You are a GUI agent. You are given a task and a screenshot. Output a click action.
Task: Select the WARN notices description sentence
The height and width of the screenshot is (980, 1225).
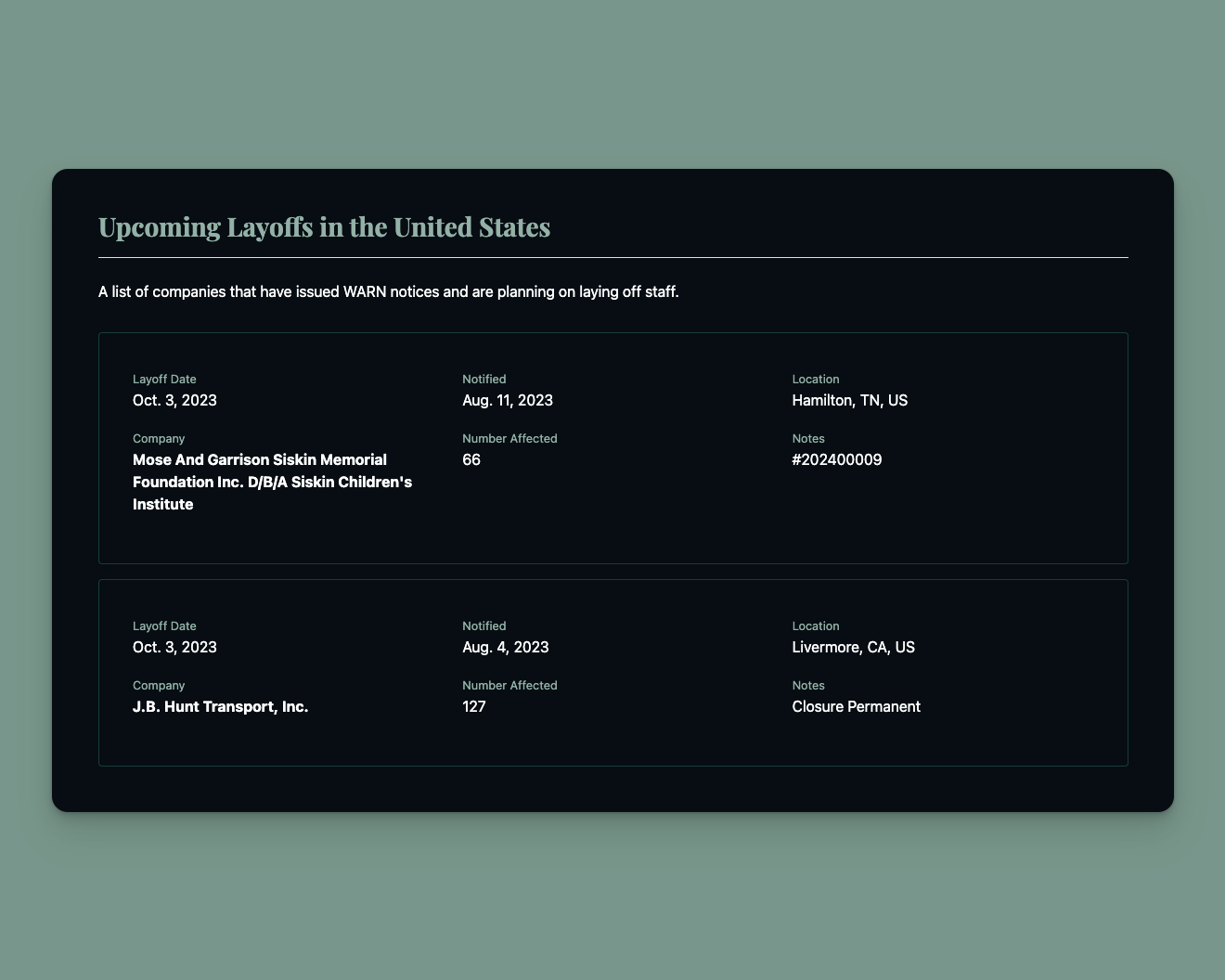[x=389, y=292]
